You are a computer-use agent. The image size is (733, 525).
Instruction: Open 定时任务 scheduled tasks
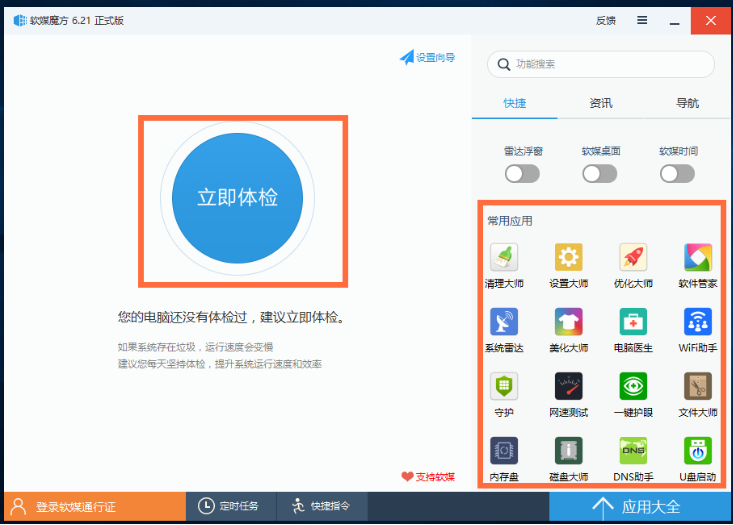[231, 506]
